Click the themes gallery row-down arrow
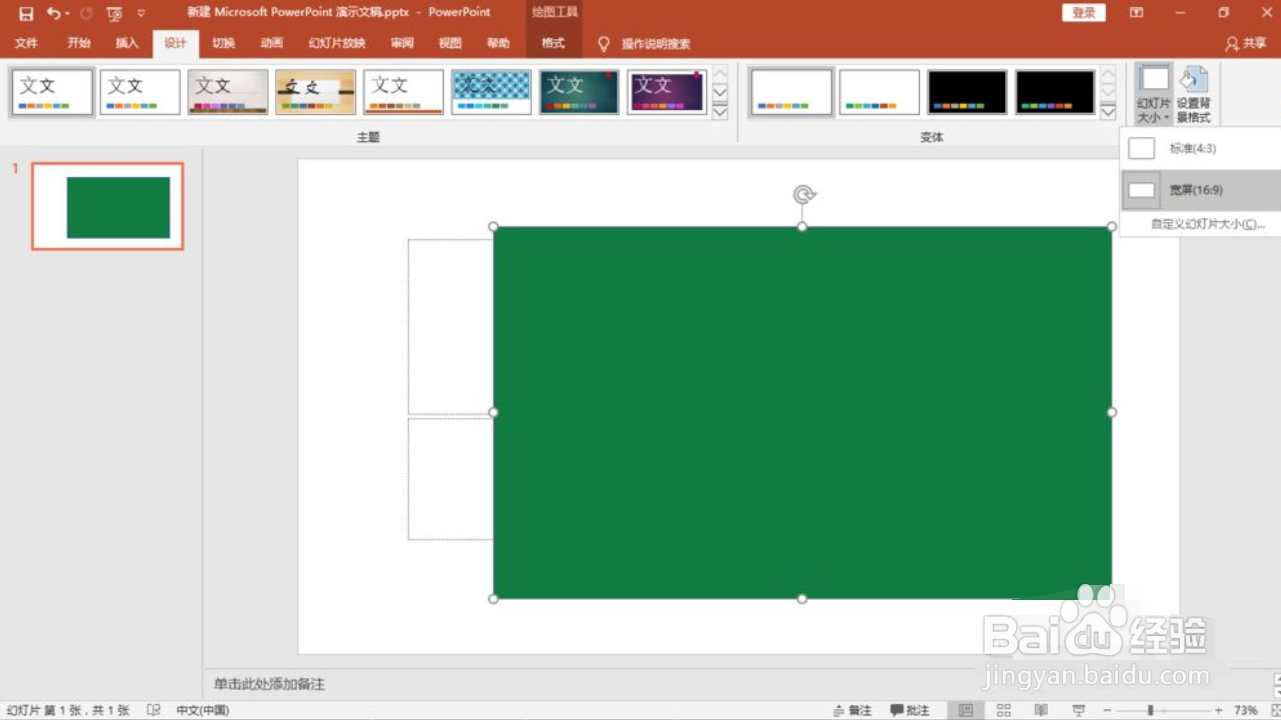Image resolution: width=1281 pixels, height=720 pixels. click(720, 92)
